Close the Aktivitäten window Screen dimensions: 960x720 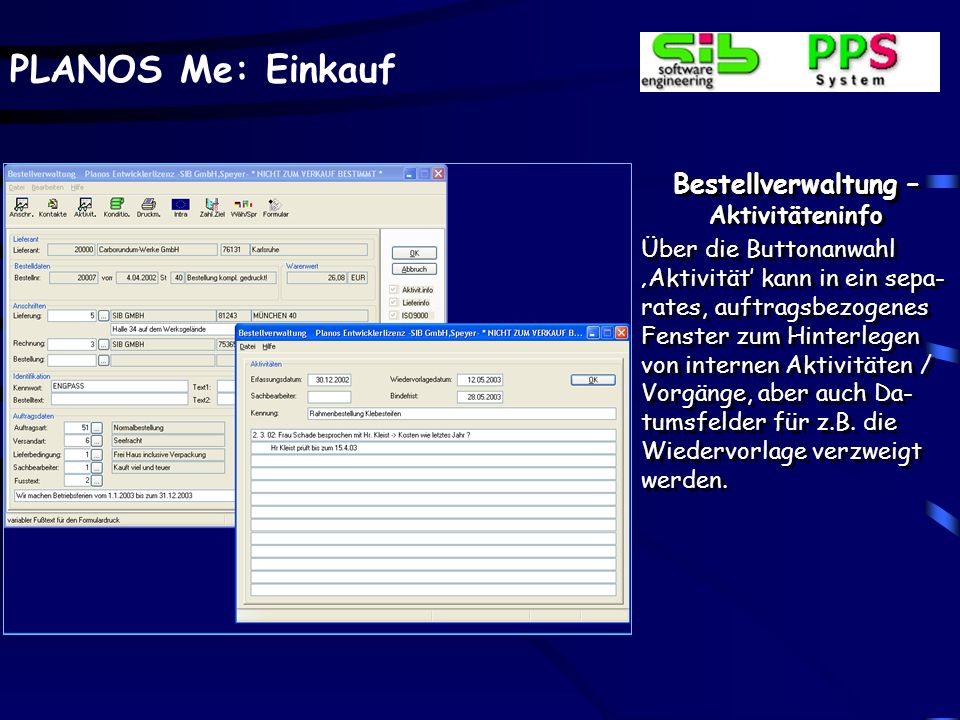tap(621, 332)
